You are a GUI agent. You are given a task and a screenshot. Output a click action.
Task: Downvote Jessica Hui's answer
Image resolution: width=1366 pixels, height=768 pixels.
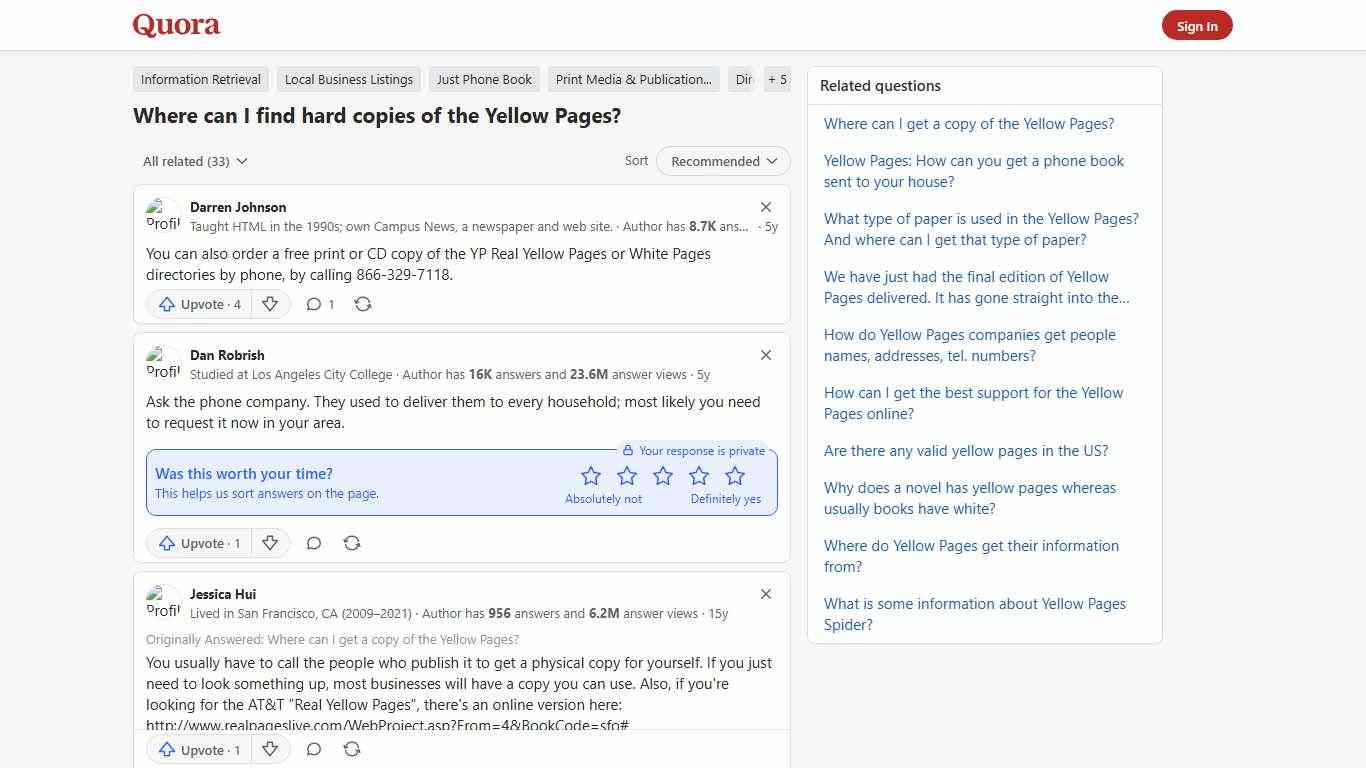[270, 749]
